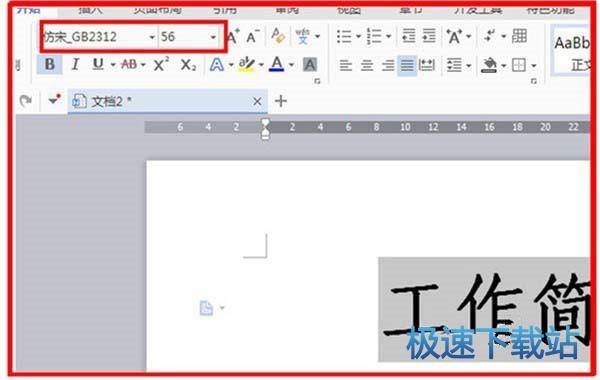Apply paragraph shading with the paint bucket
Image resolution: width=600 pixels, height=380 pixels.
pyautogui.click(x=489, y=65)
